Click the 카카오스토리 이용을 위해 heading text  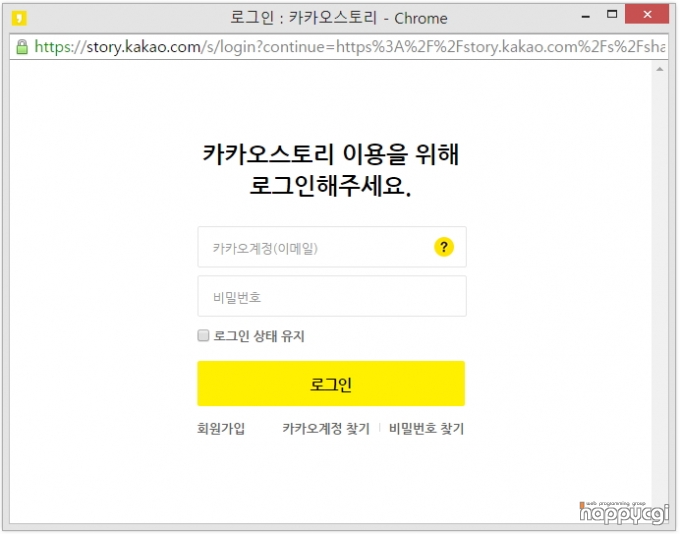(331, 154)
